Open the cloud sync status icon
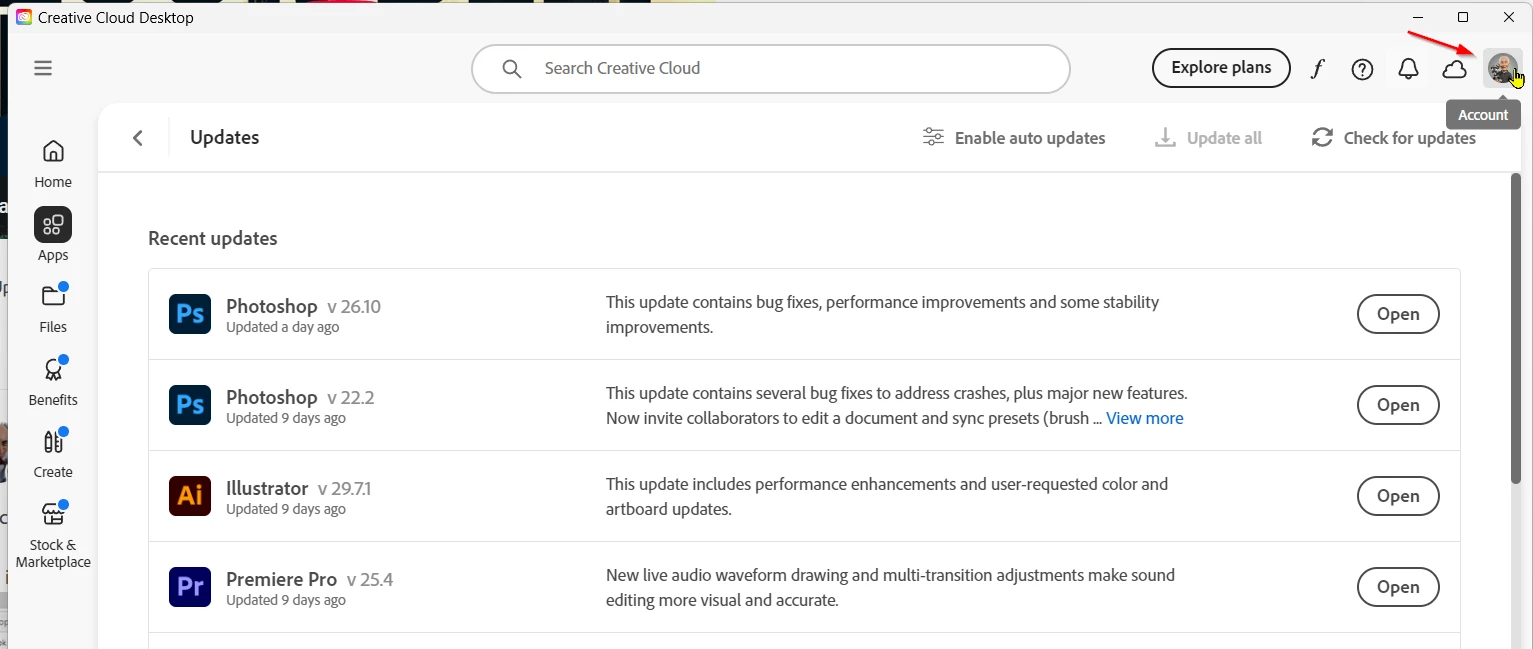1533x649 pixels. (x=1455, y=69)
